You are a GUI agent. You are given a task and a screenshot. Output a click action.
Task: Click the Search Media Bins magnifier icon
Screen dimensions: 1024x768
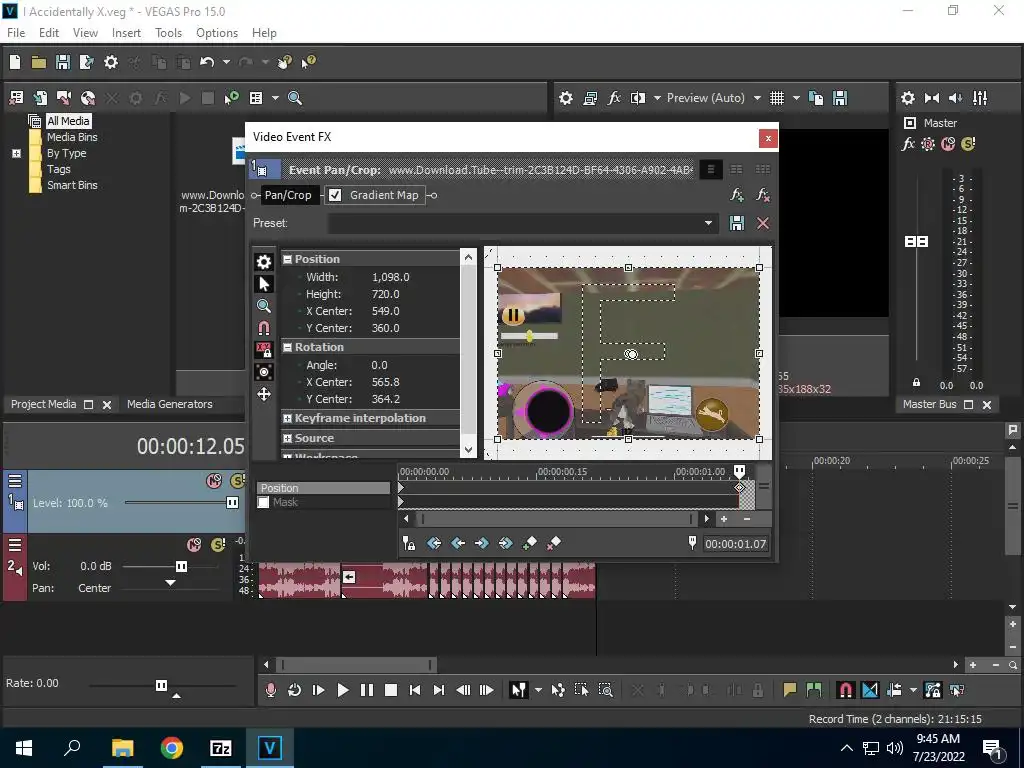(295, 98)
